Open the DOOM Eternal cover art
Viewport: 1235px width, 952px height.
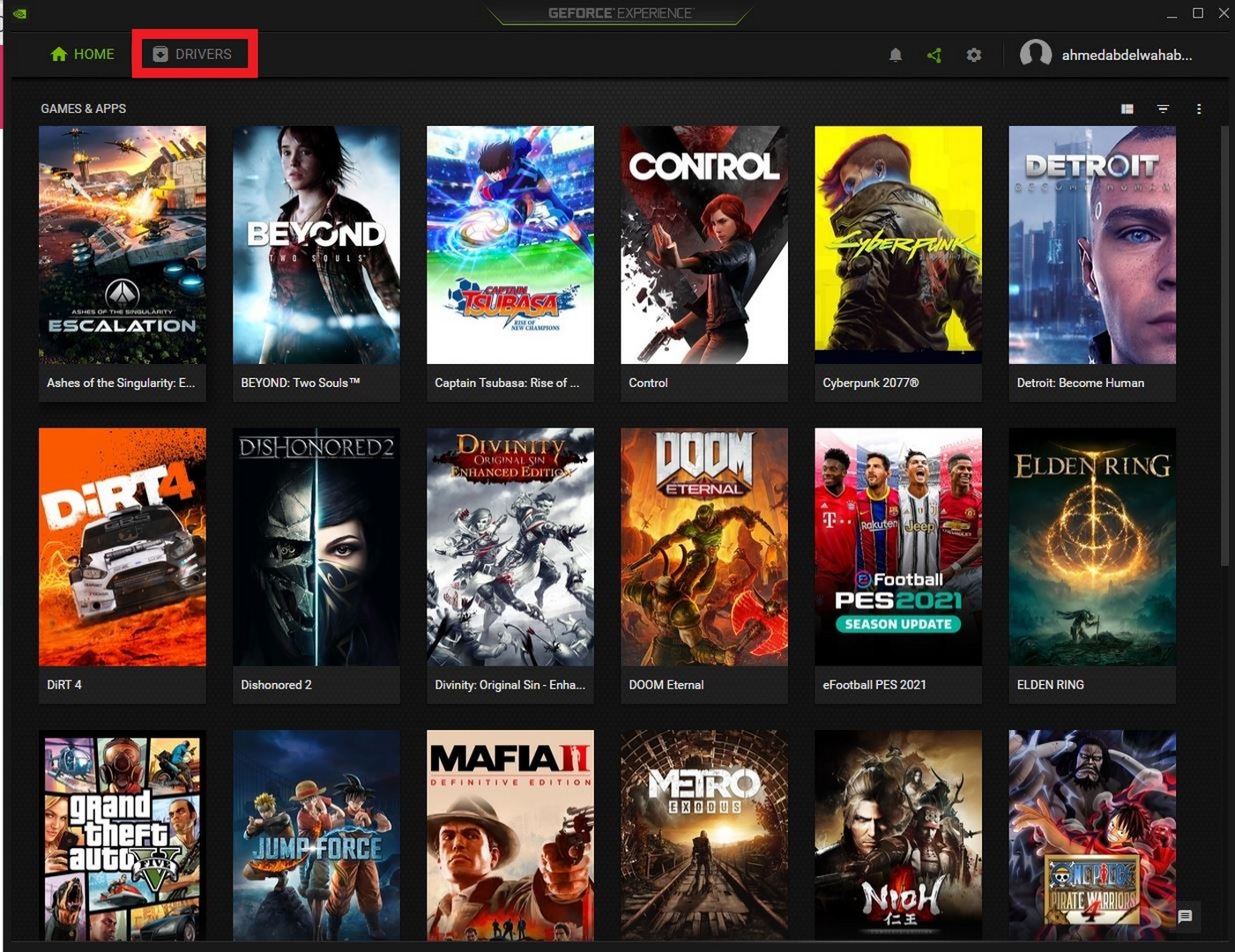[704, 547]
